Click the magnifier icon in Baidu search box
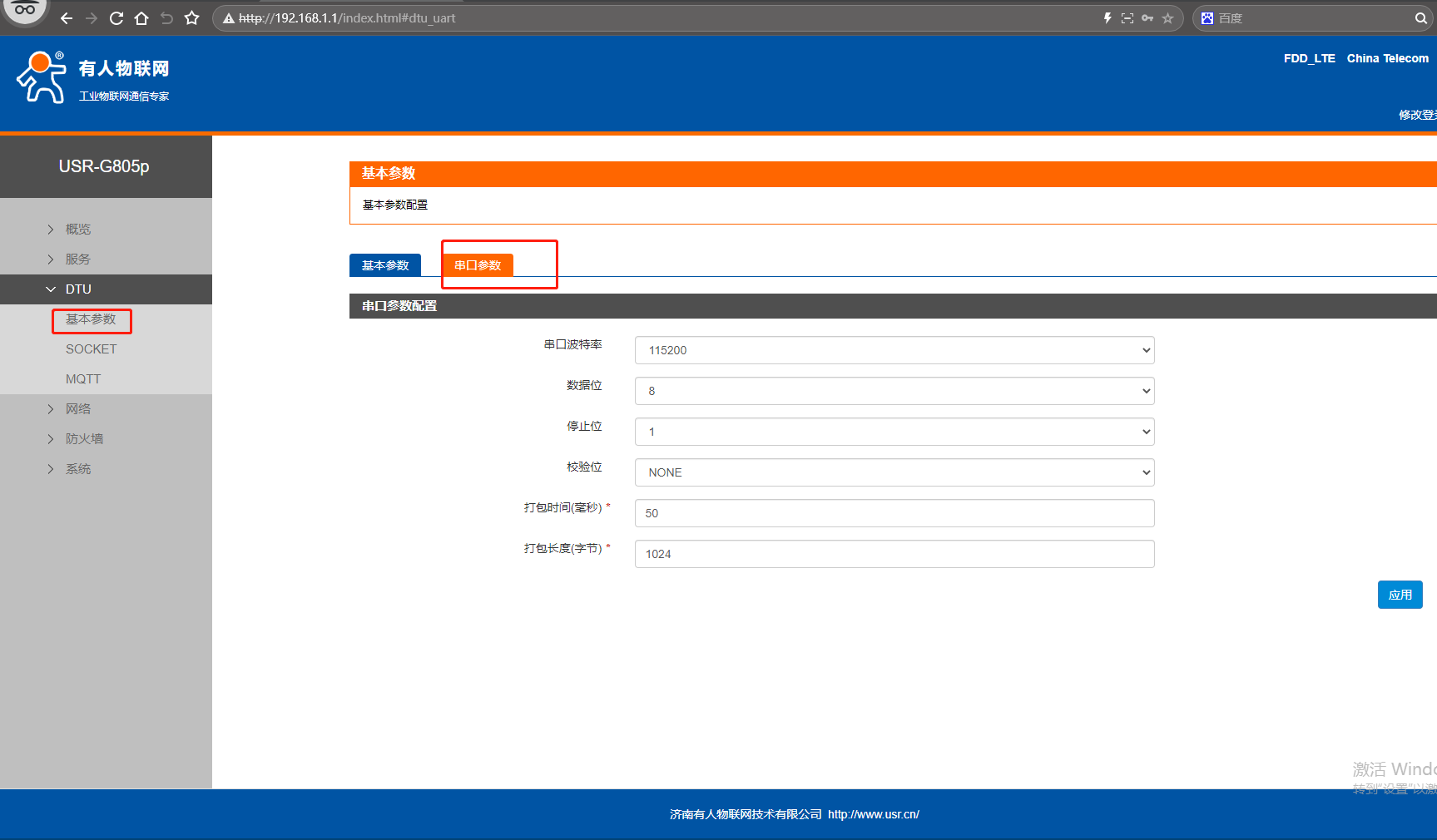 [x=1420, y=18]
